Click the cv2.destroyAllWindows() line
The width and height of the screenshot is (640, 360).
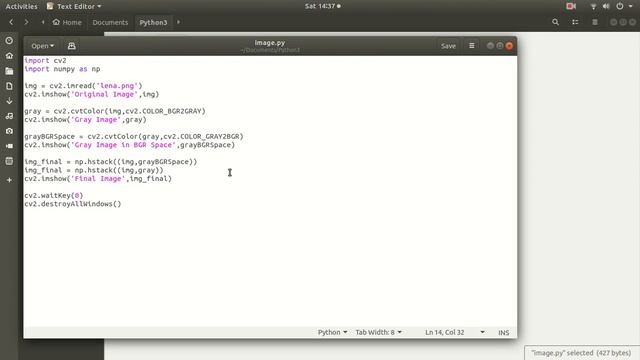(73, 204)
